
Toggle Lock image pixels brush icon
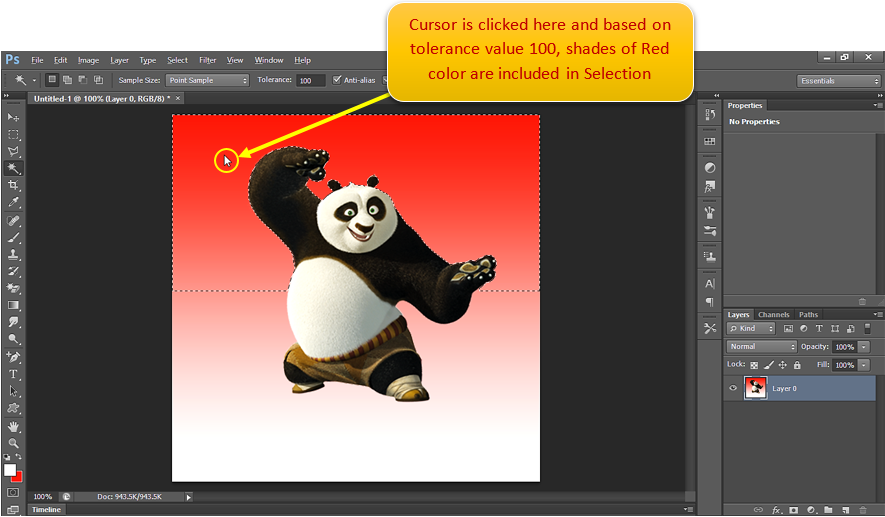768,365
